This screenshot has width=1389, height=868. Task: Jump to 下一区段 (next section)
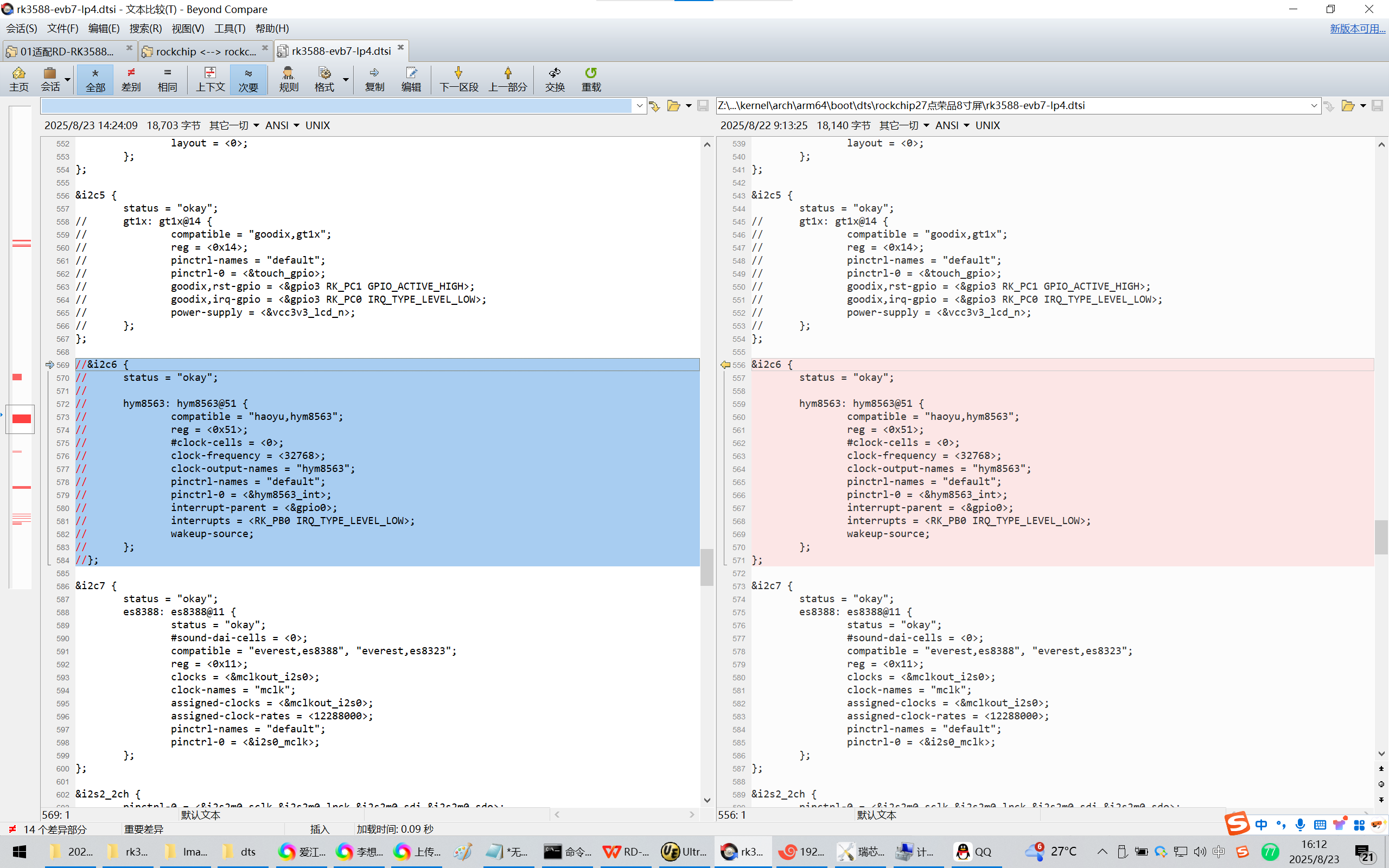pos(458,79)
